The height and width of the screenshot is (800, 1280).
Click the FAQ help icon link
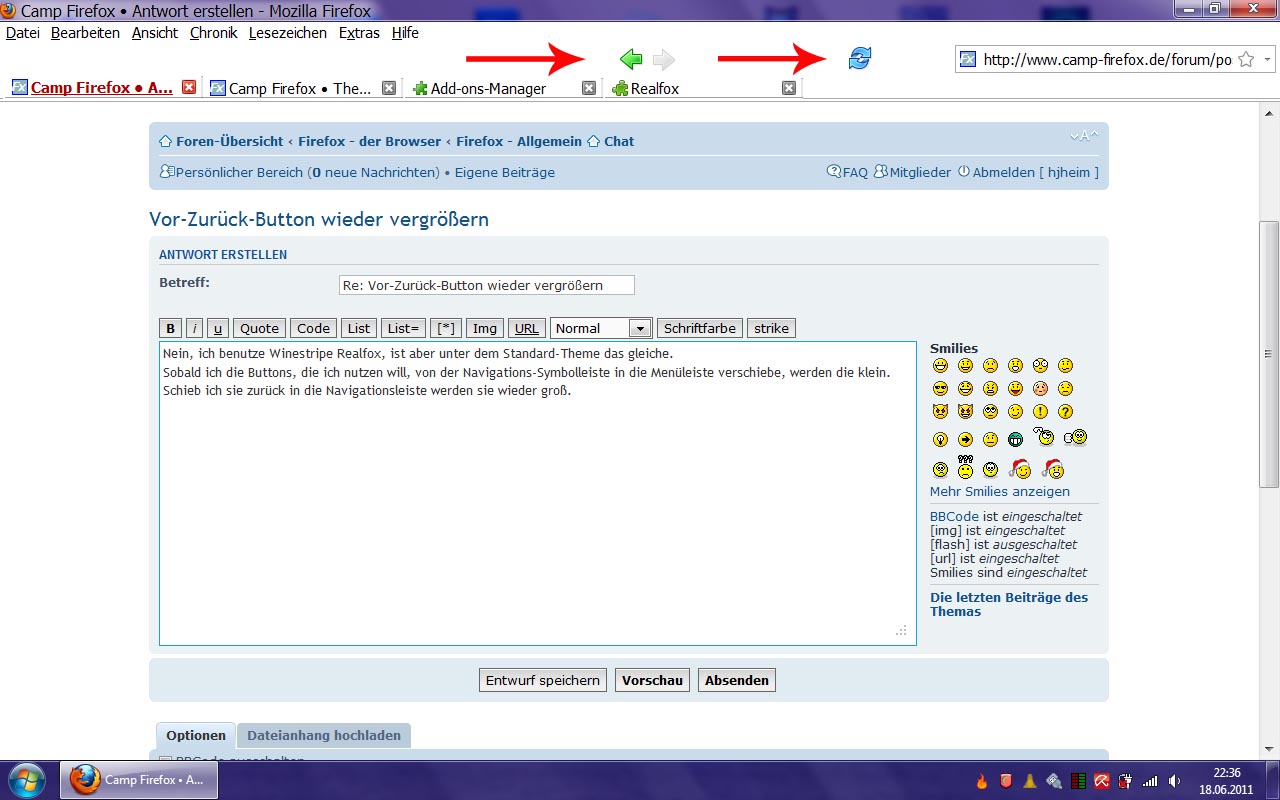847,172
